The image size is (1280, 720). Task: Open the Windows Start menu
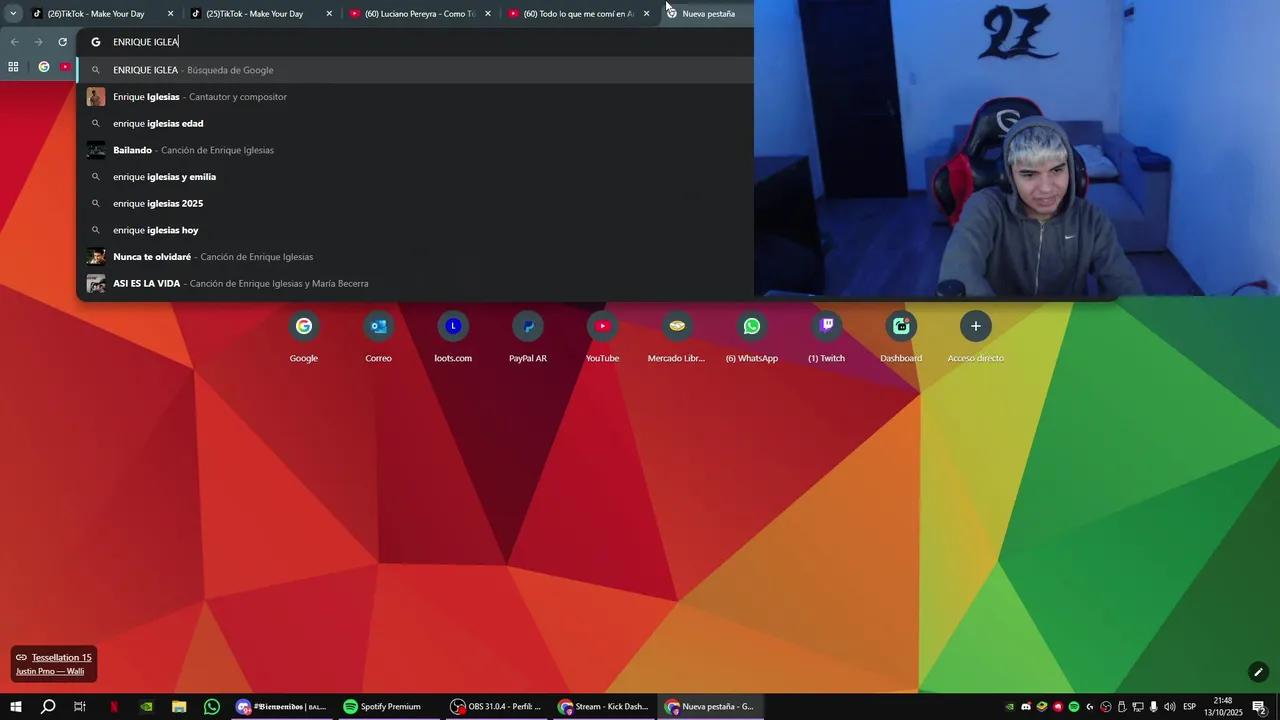tap(16, 707)
